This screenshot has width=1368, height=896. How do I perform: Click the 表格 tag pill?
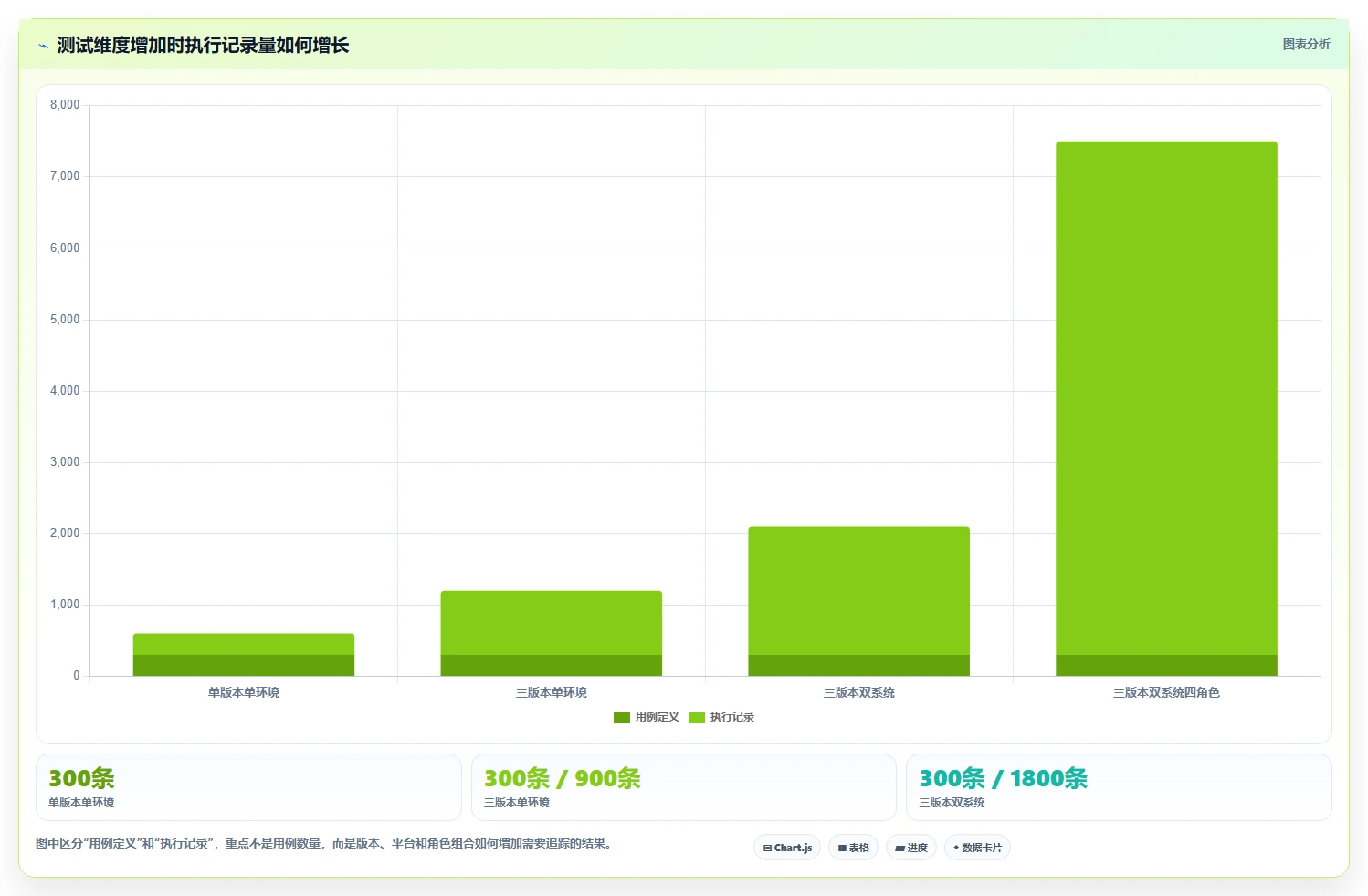point(853,848)
